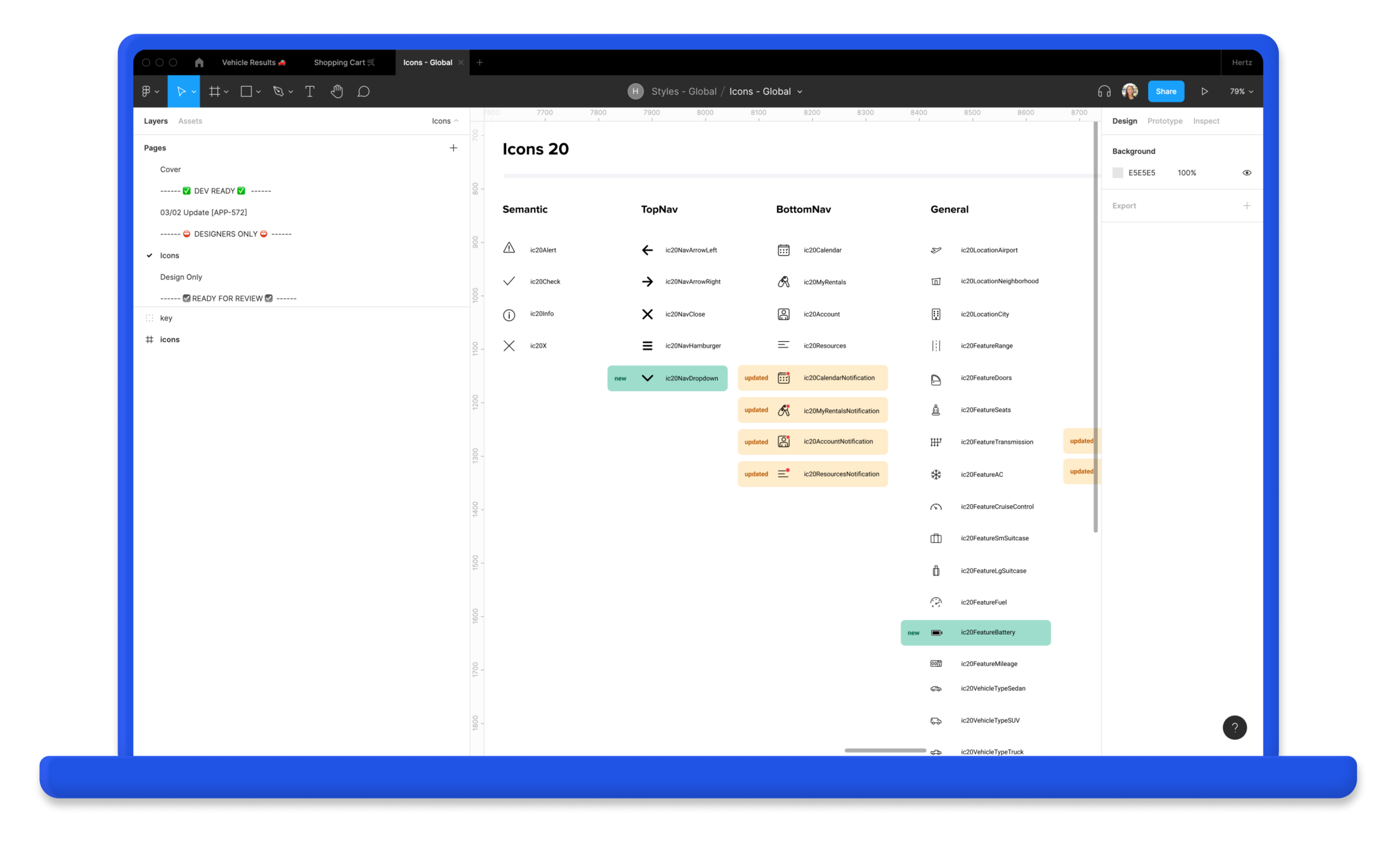Viewport: 1400px width, 847px height.
Task: Select the Pen tool
Action: pyautogui.click(x=278, y=91)
